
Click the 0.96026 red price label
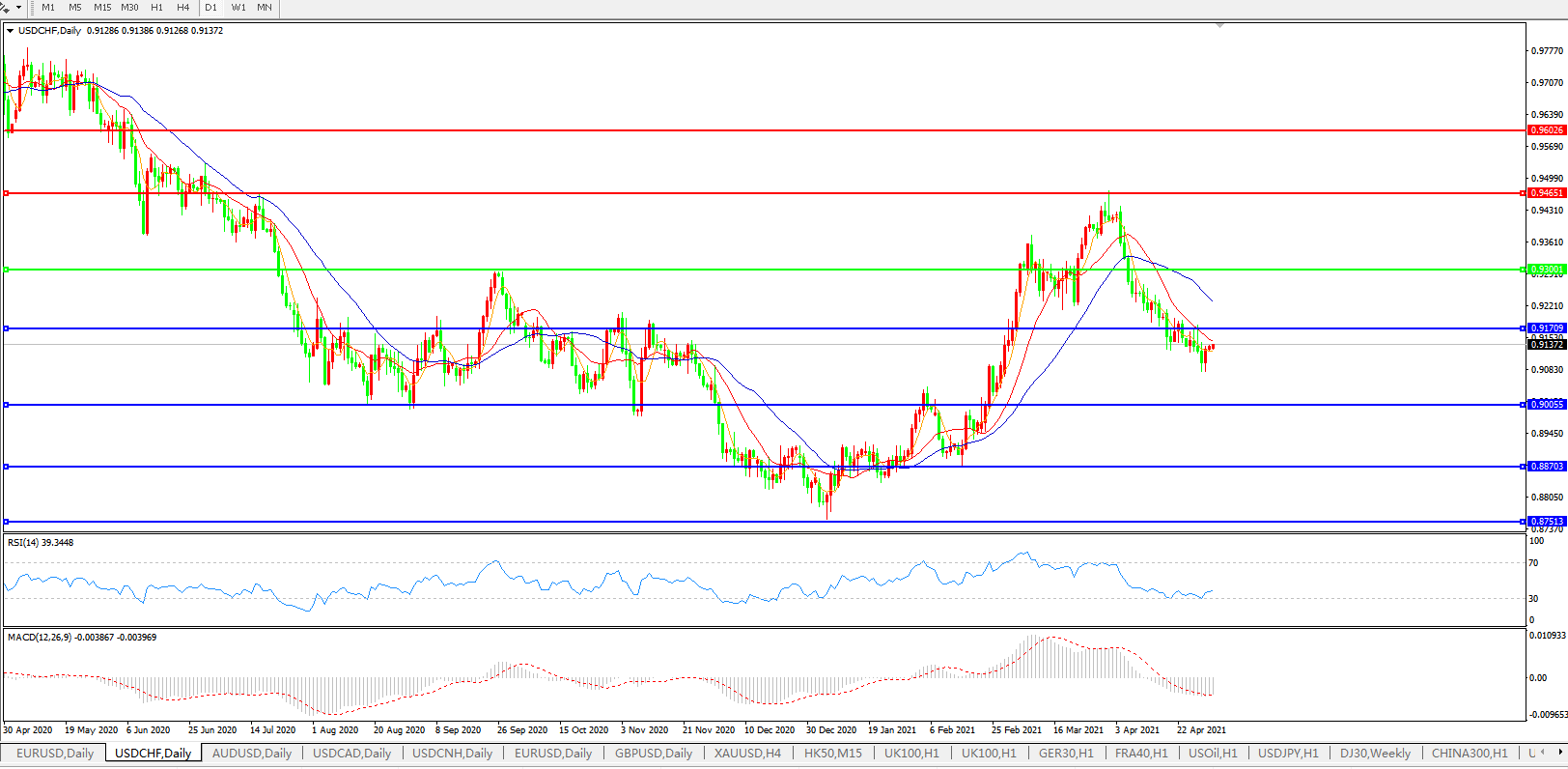[1546, 130]
